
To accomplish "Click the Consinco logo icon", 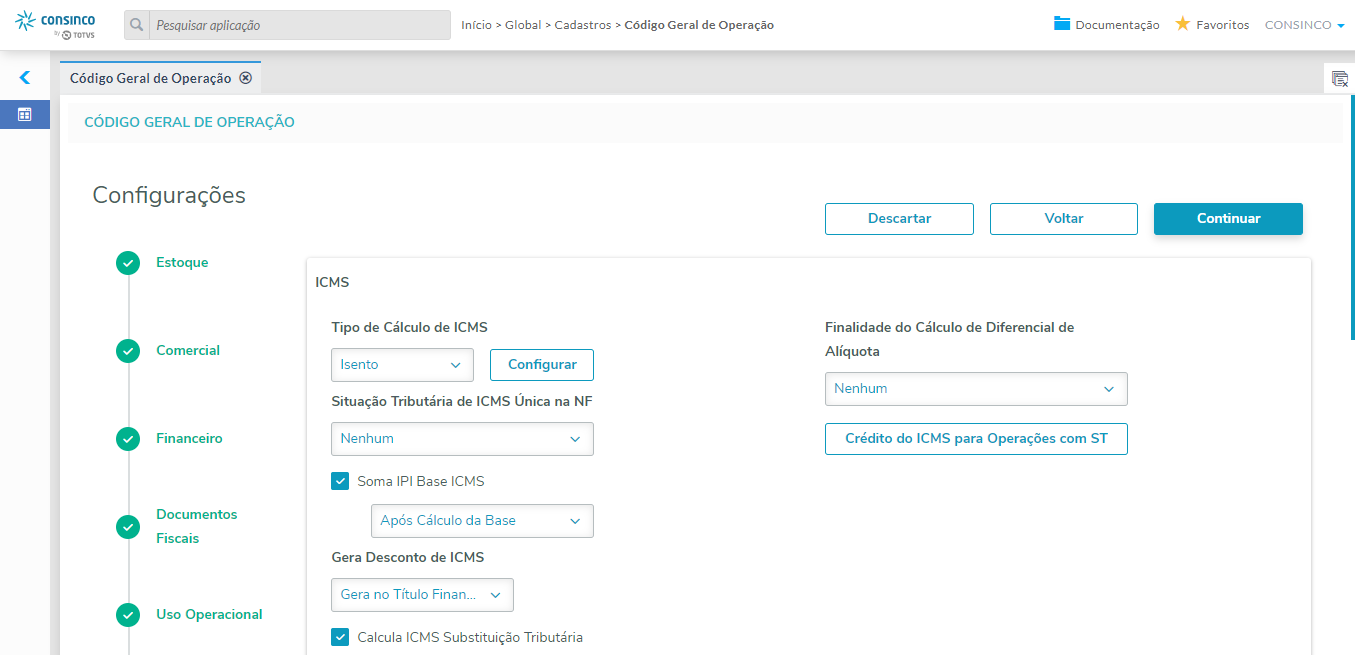I will [x=25, y=22].
